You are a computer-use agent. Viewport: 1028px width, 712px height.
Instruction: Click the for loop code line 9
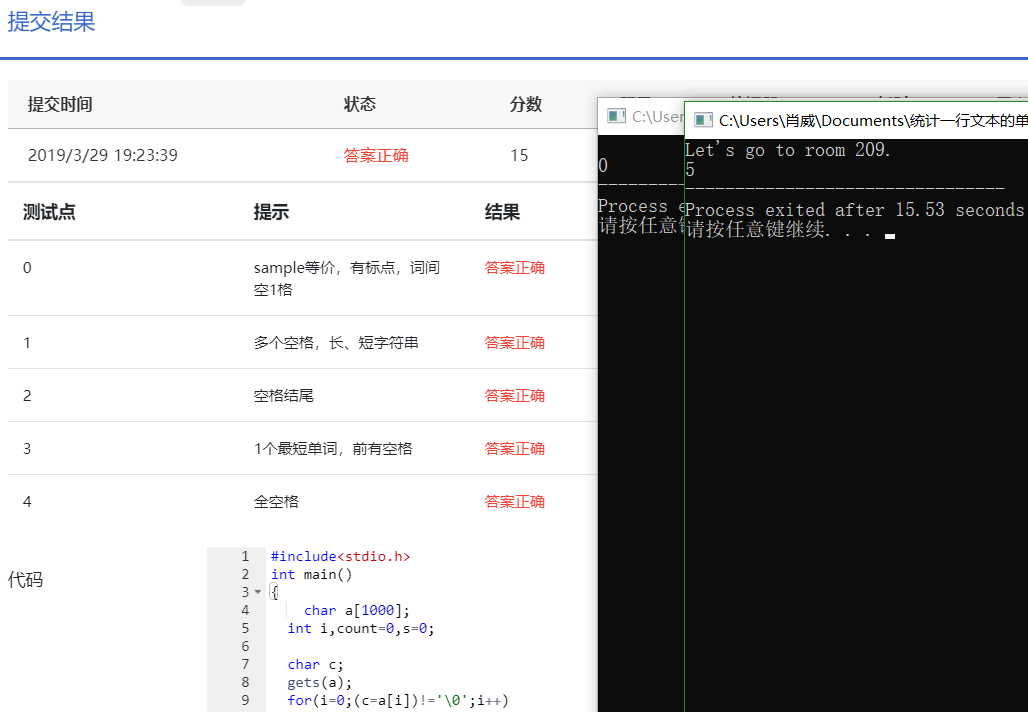point(397,700)
